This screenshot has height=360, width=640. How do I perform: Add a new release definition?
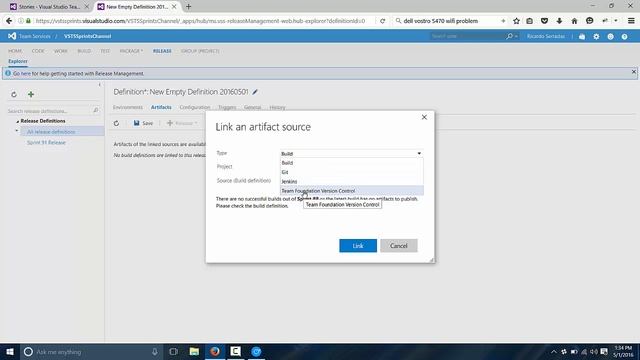click(31, 94)
